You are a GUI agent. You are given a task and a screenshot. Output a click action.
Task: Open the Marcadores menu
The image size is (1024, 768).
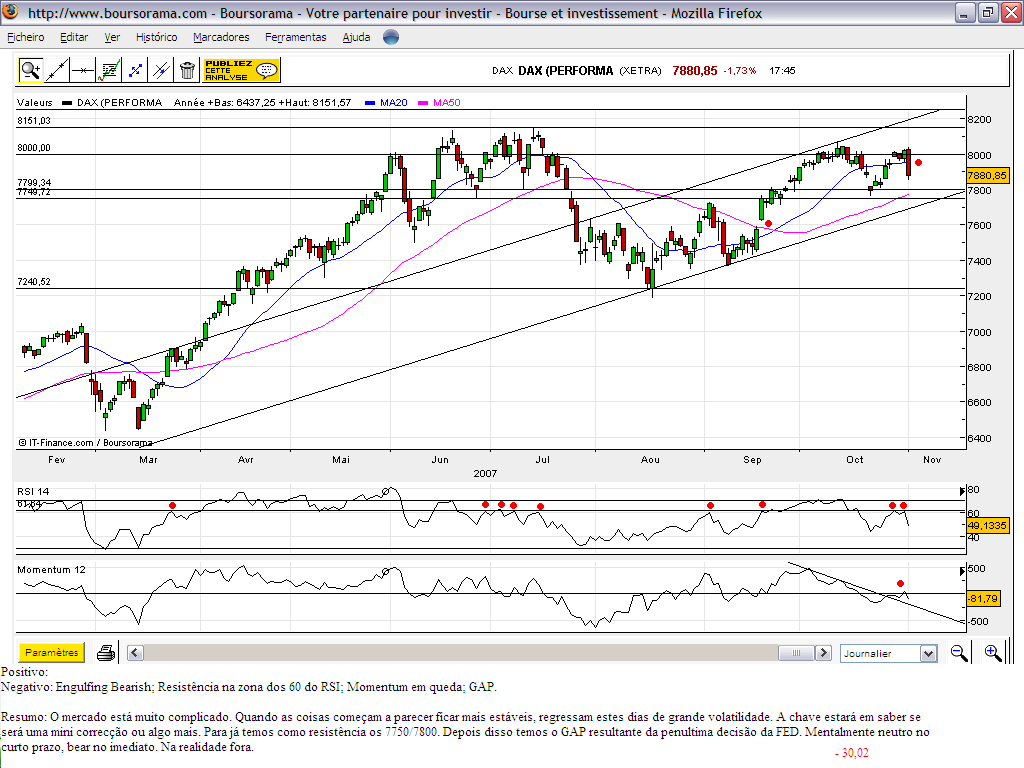221,37
